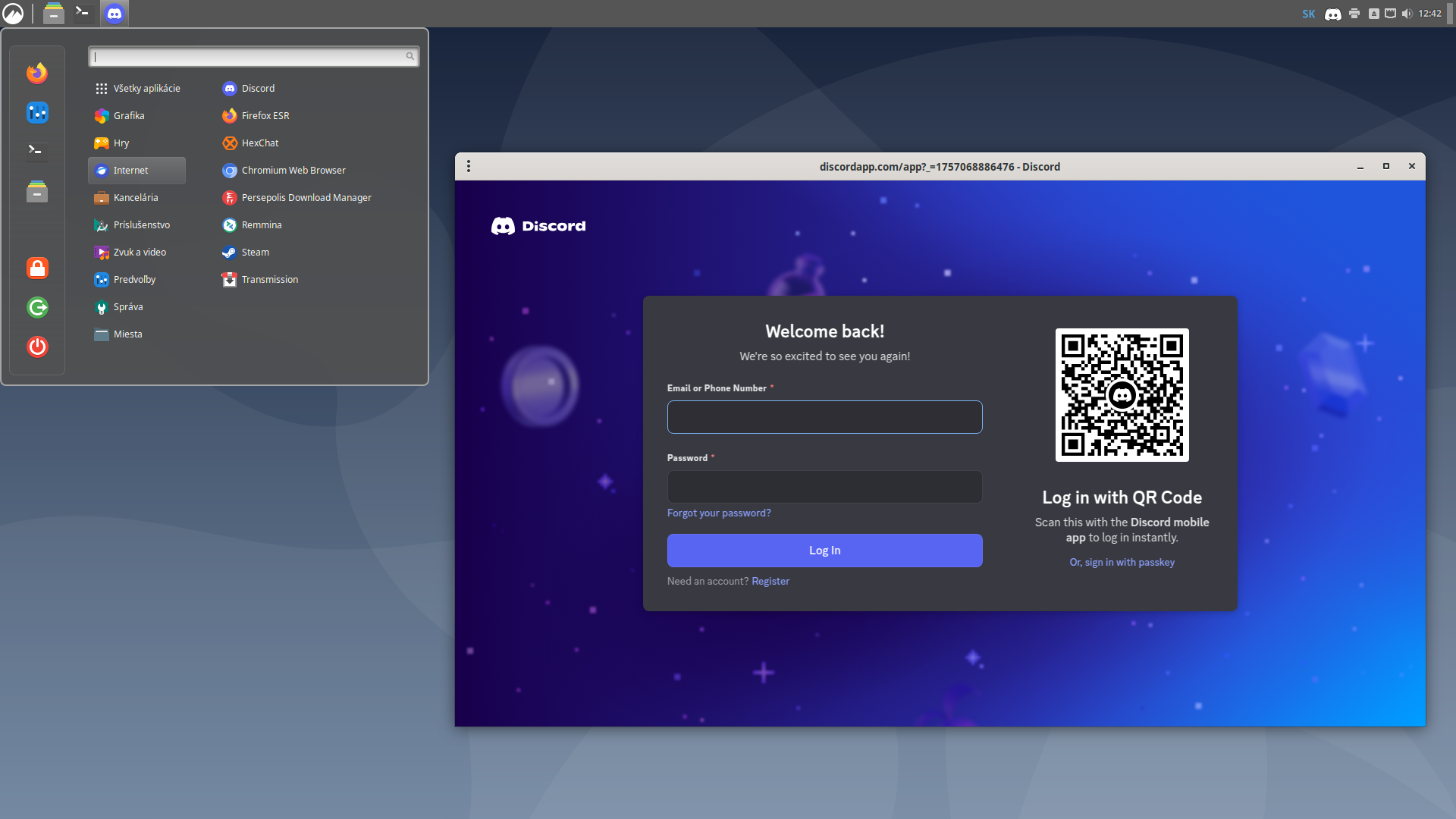Click the search magnifier icon in menu
Screen dimensions: 1456x819
(x=409, y=57)
